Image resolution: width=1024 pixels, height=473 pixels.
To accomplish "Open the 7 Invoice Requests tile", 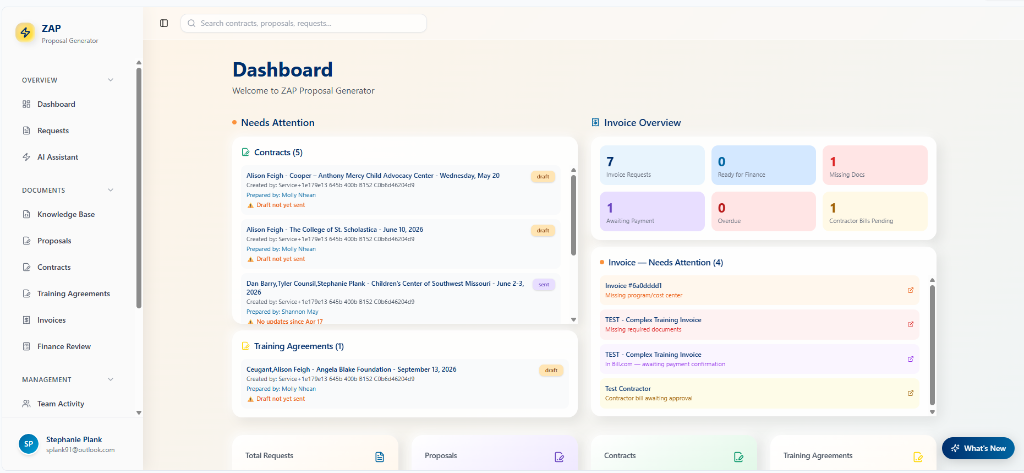I will tap(652, 165).
